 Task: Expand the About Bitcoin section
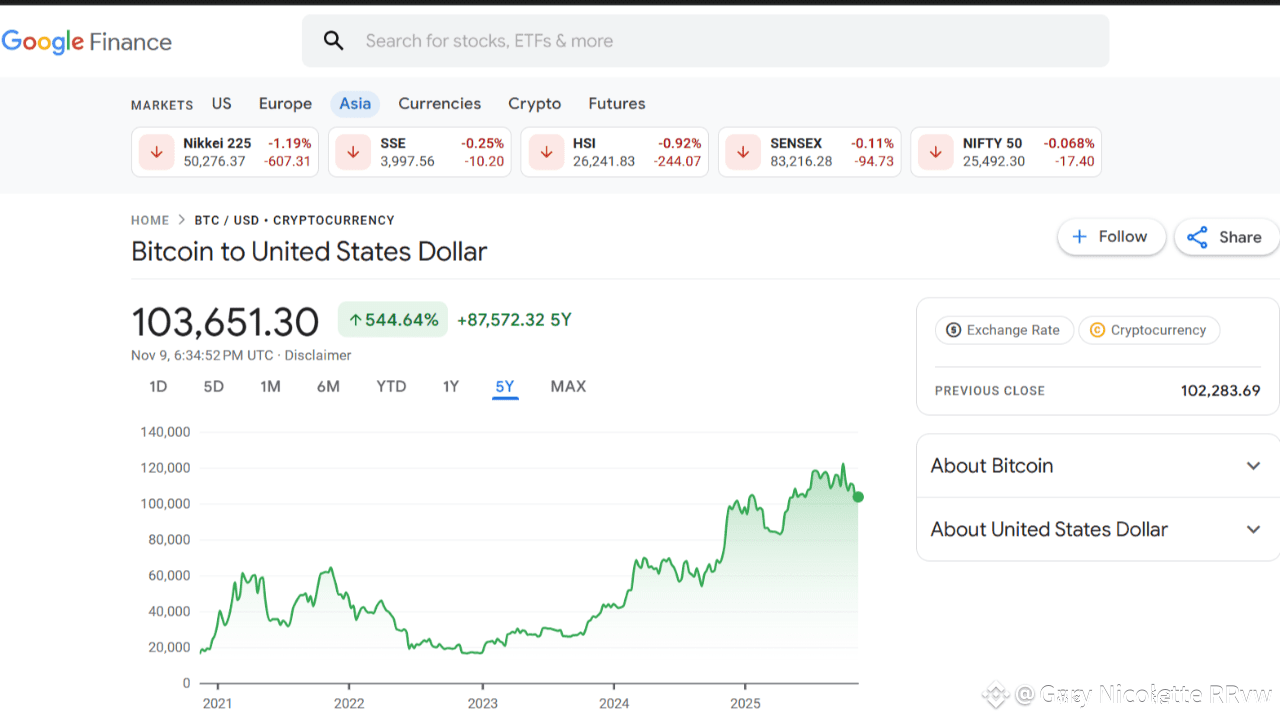coord(1253,466)
